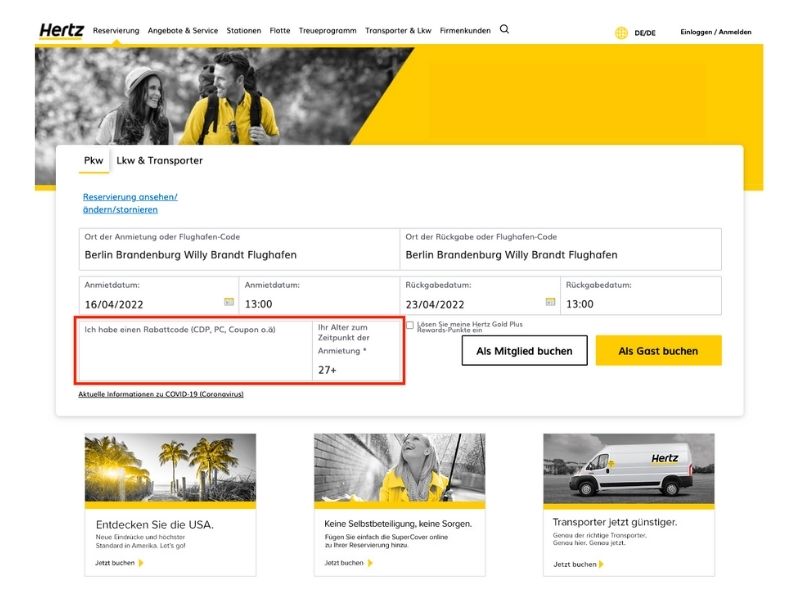Tick the Hertz Gold Plus Rewards-Punkte checkbox
The image size is (800, 600).
pyautogui.click(x=410, y=325)
